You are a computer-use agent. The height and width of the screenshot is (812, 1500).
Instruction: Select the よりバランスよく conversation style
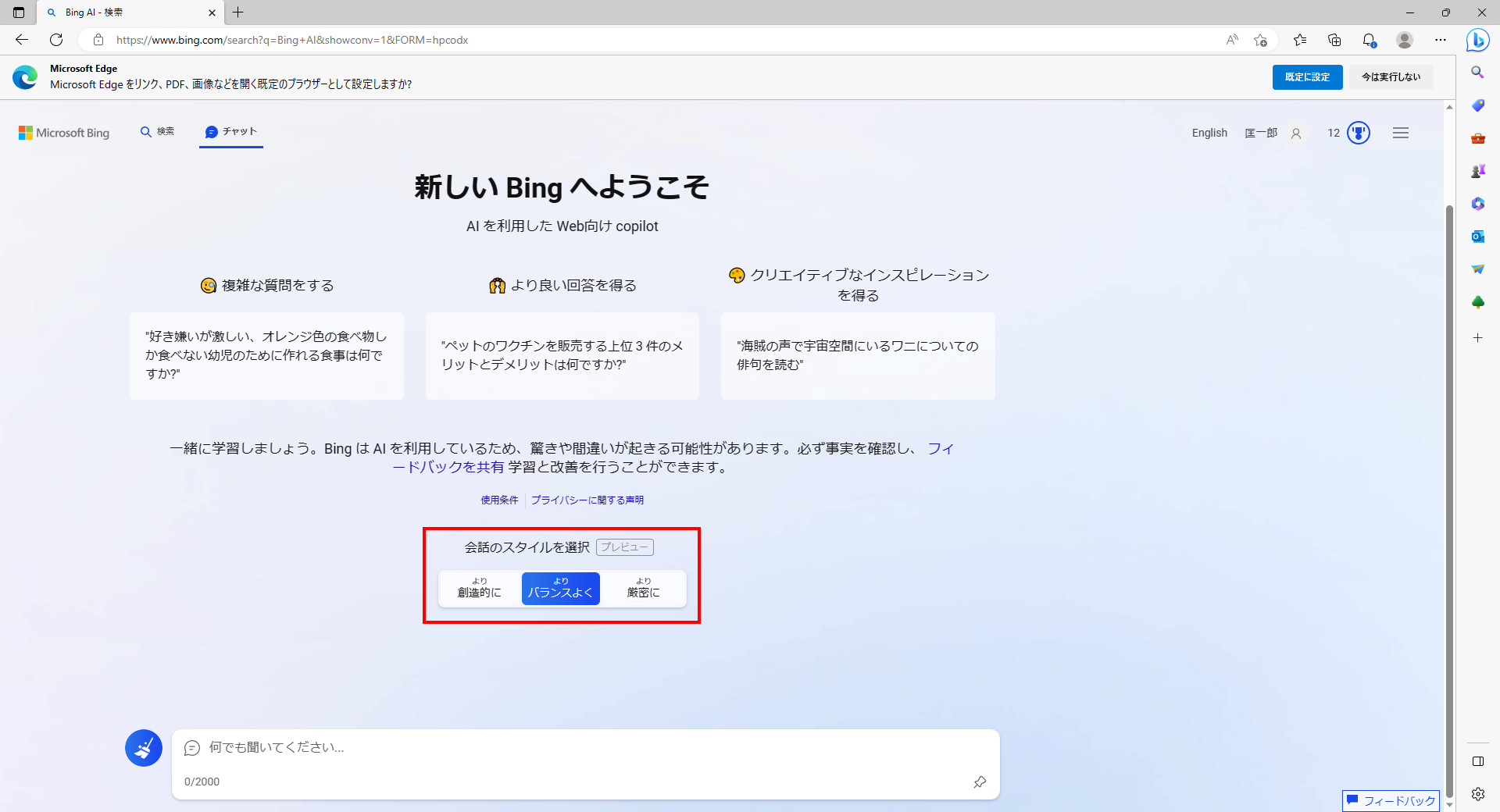point(561,589)
